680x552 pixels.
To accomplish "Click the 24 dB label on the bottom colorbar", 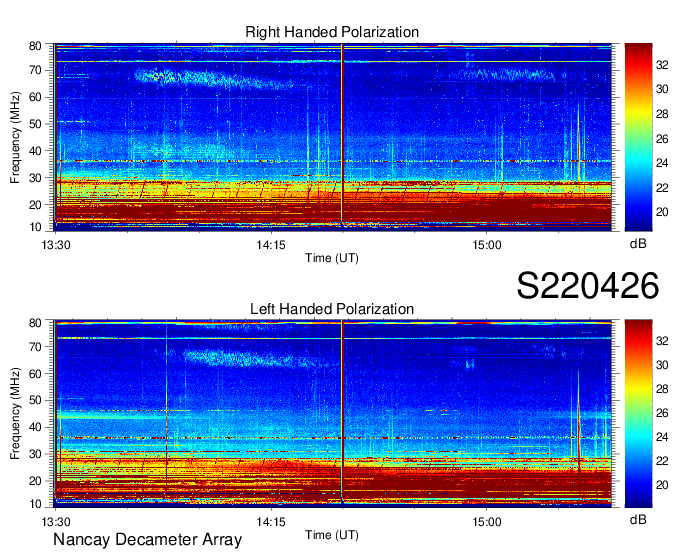I will pyautogui.click(x=662, y=437).
